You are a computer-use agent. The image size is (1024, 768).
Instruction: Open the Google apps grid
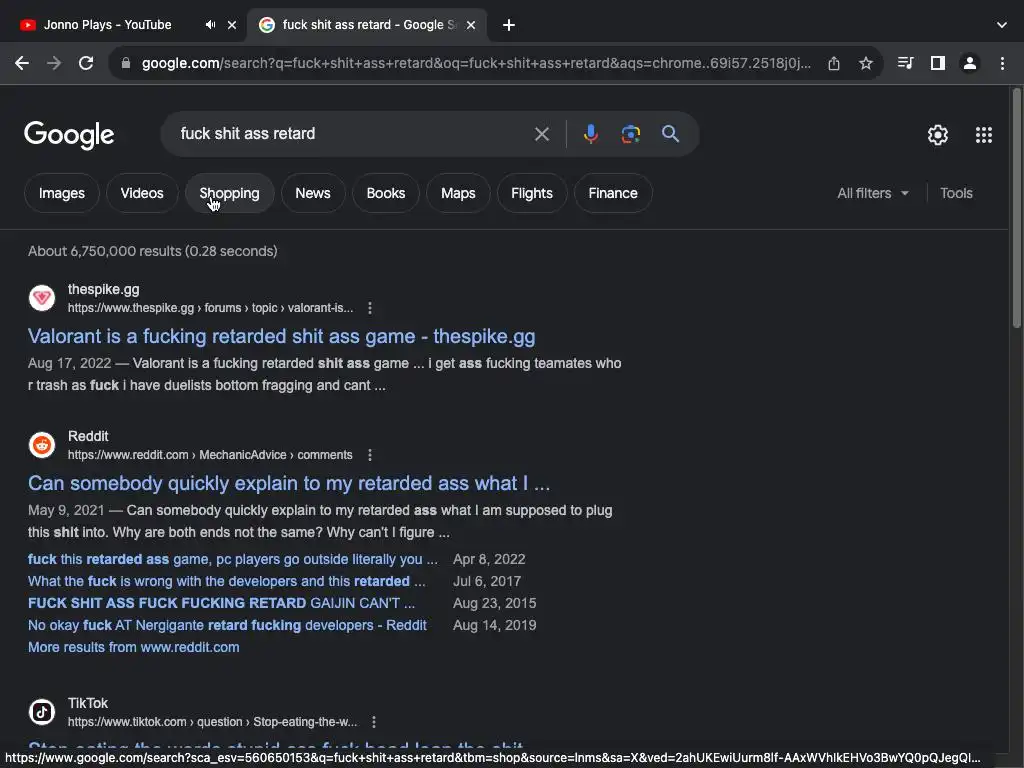984,135
